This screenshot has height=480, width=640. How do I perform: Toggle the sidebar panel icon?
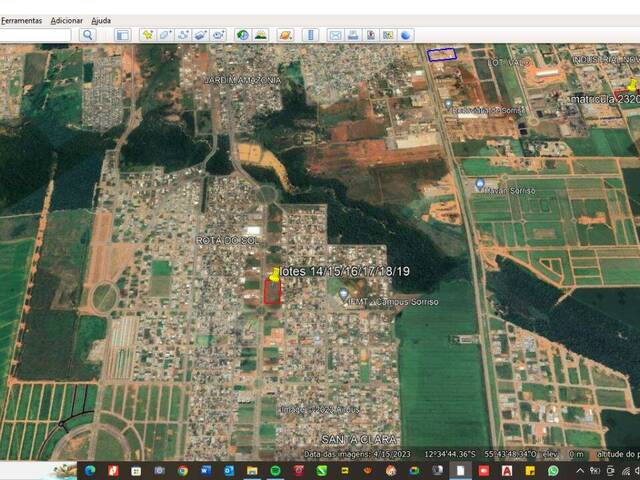pos(122,35)
